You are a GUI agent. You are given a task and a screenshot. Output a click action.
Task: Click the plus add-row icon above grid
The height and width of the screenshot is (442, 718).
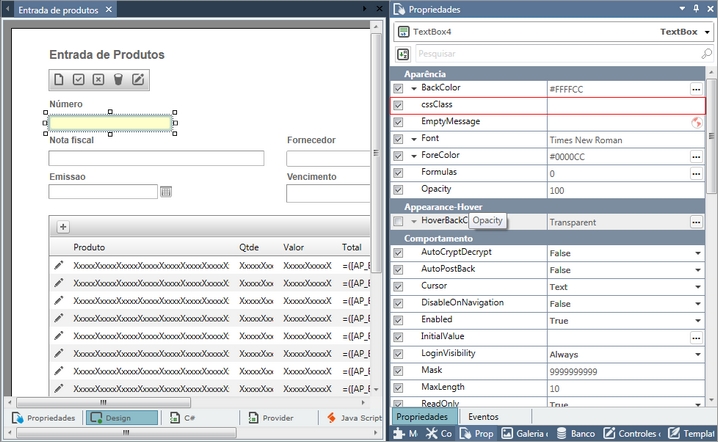point(62,227)
